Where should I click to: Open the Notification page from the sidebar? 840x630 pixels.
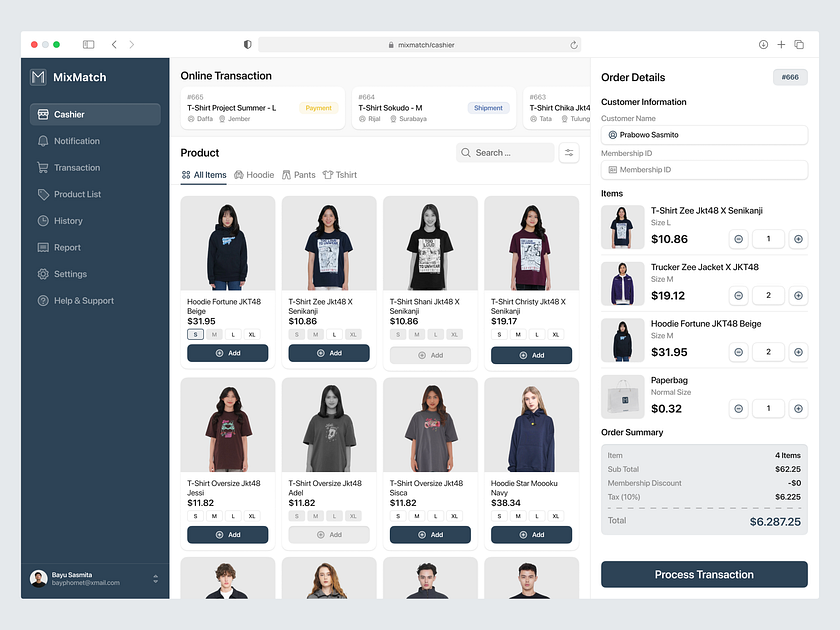point(95,141)
